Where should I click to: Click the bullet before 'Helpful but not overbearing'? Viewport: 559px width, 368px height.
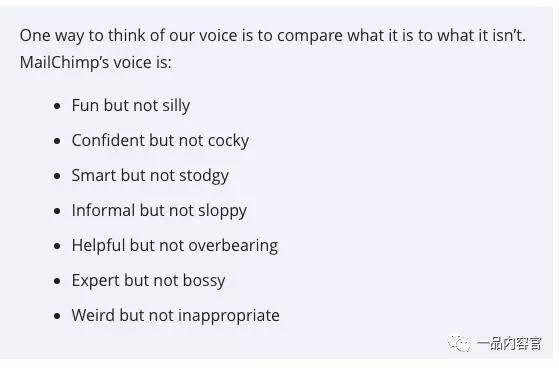(x=57, y=246)
